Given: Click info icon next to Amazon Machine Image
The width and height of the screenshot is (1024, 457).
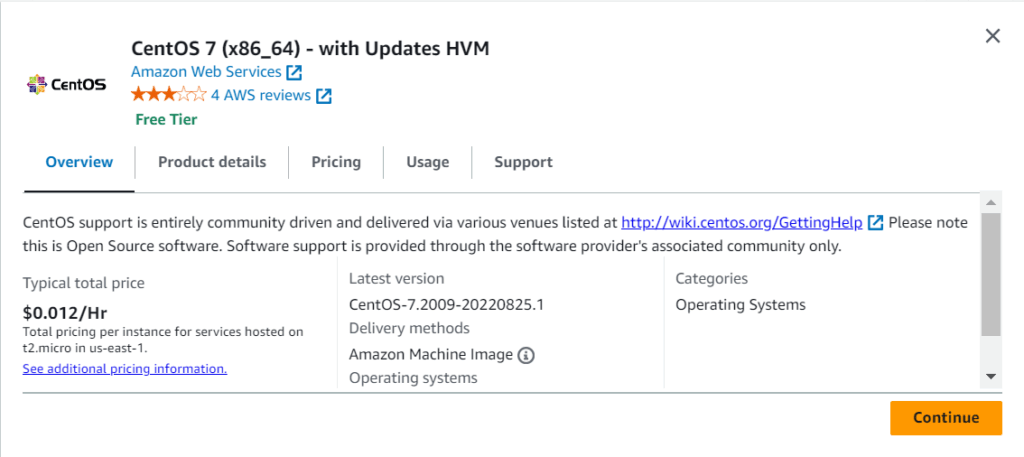Looking at the screenshot, I should pos(527,355).
